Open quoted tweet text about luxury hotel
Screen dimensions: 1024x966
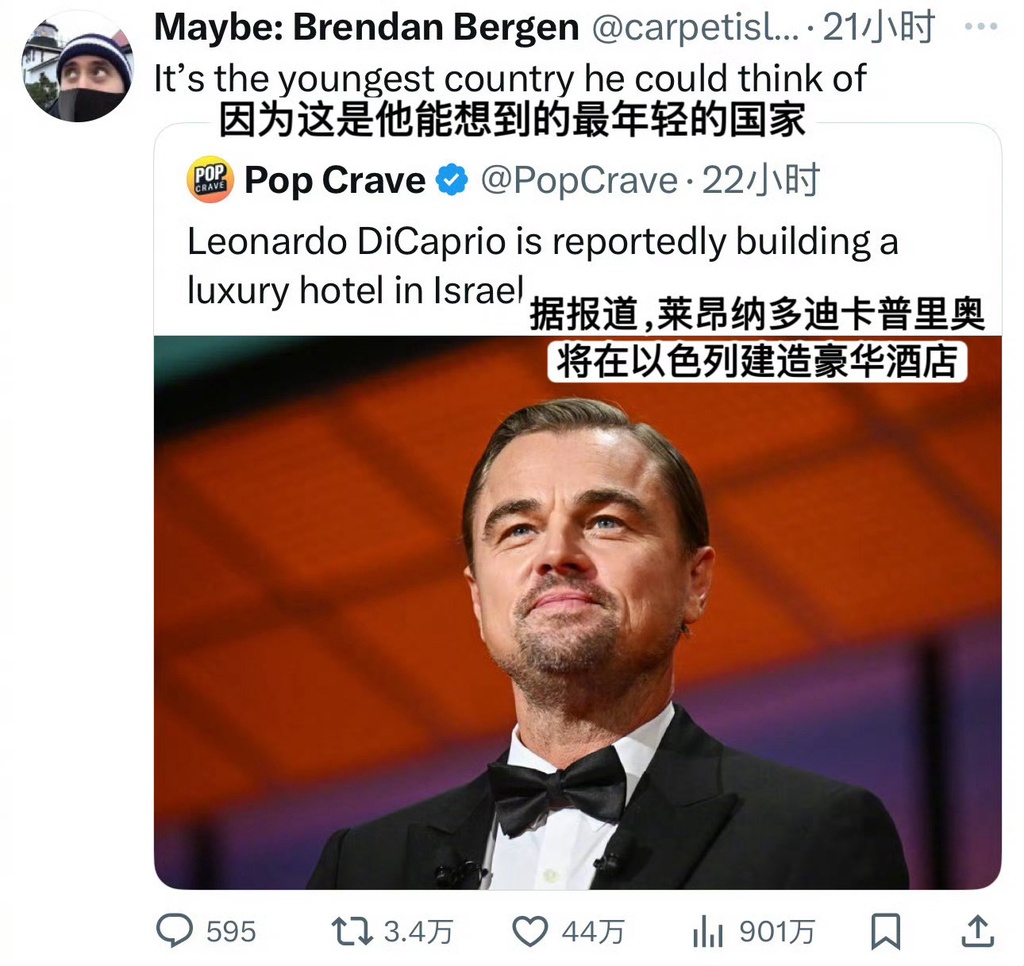(543, 265)
